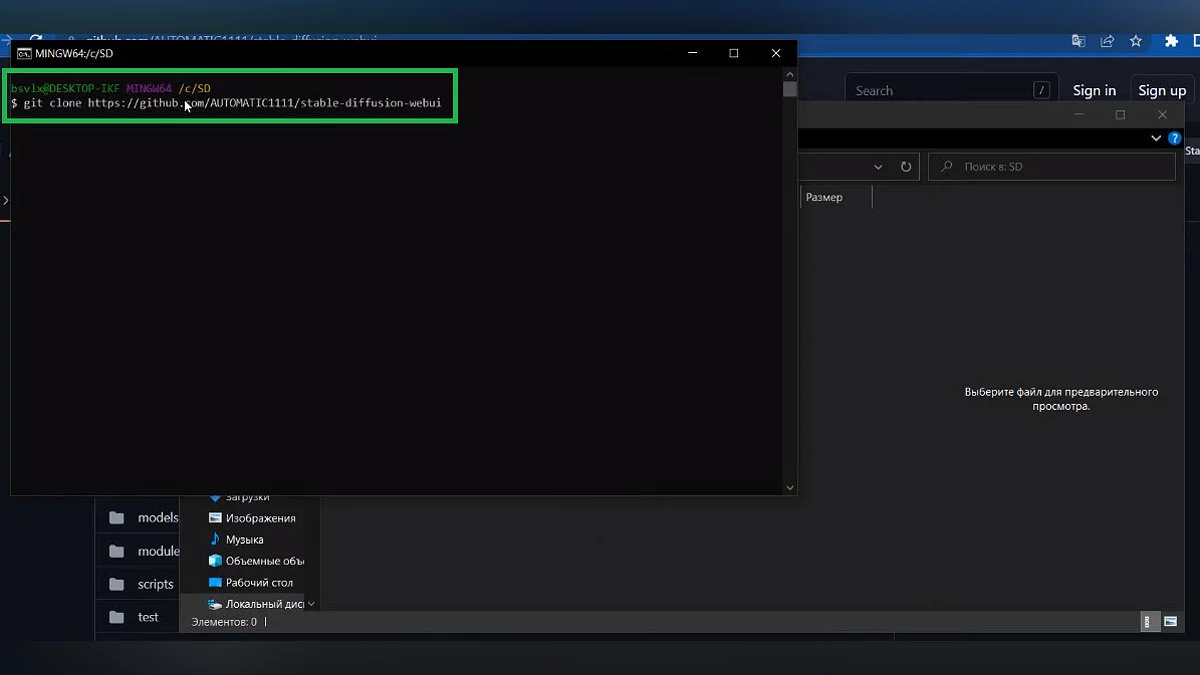This screenshot has width=1200, height=675.
Task: Open the address bar history dropdown
Action: pyautogui.click(x=878, y=167)
